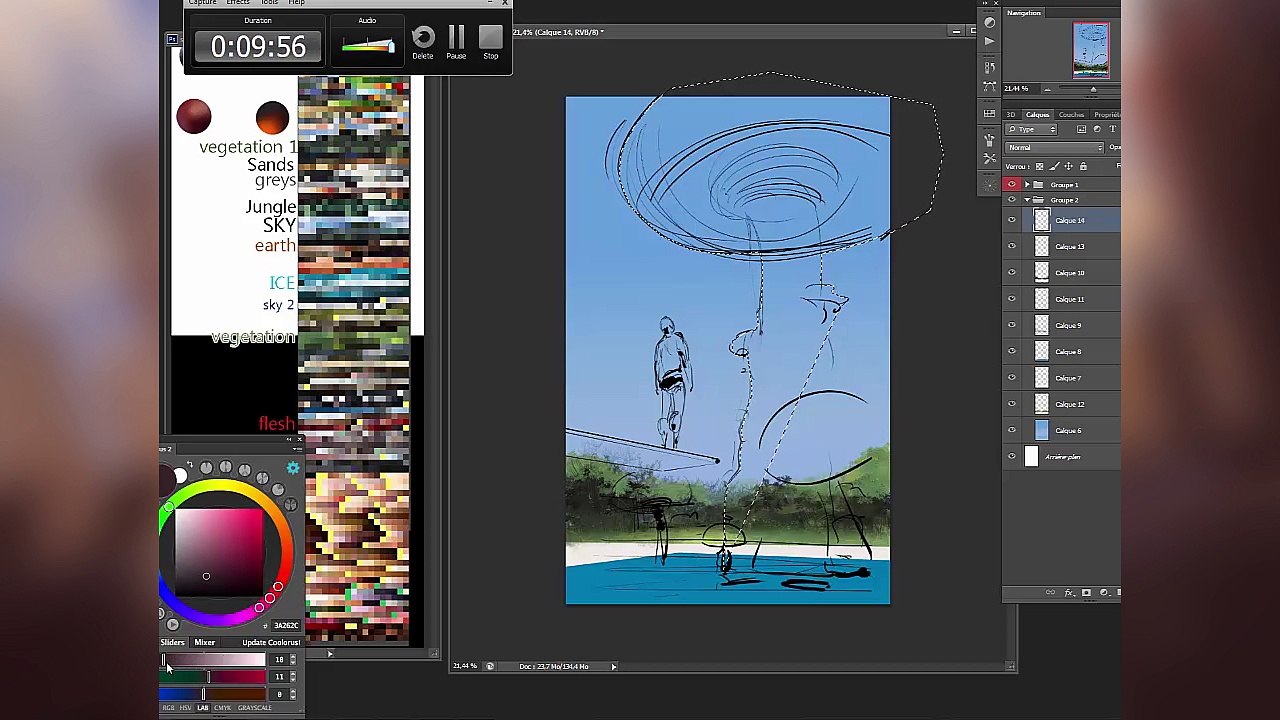1280x720 pixels.
Task: Toggle visibility of Calque 13
Action: 1012,246
